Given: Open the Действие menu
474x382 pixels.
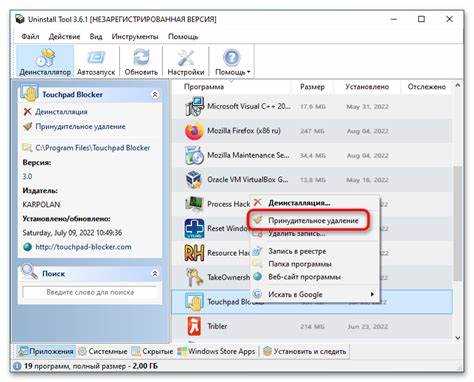Looking at the screenshot, I should point(64,36).
